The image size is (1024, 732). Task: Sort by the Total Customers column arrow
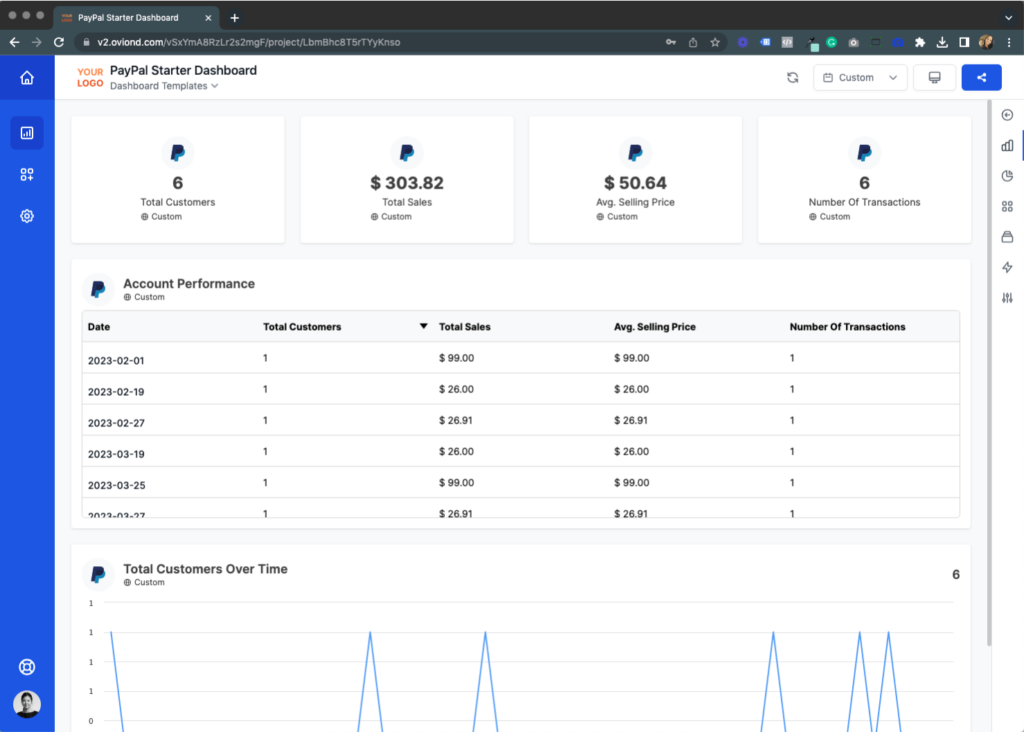click(x=423, y=326)
